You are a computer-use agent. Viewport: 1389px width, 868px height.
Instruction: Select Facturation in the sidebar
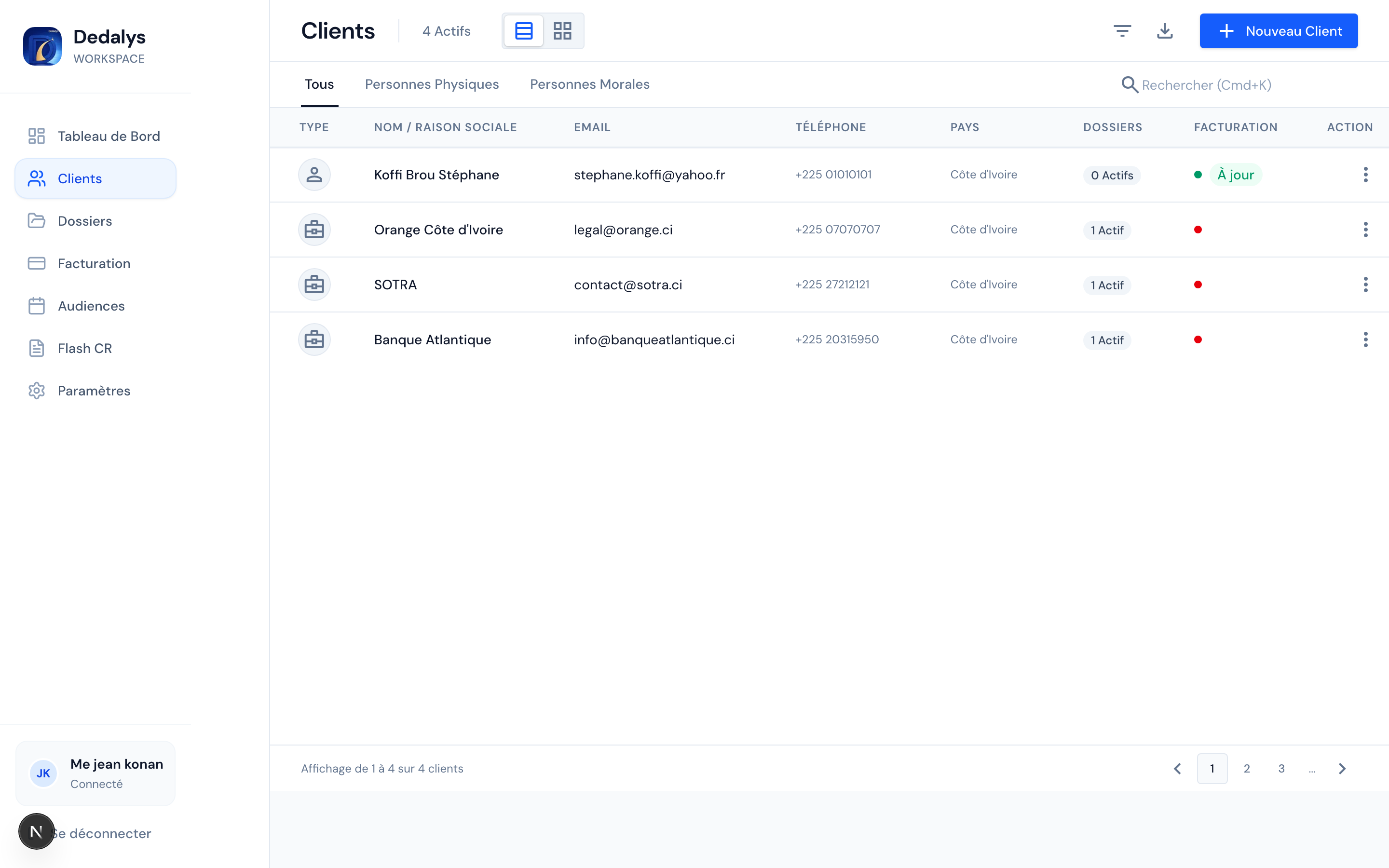click(94, 263)
